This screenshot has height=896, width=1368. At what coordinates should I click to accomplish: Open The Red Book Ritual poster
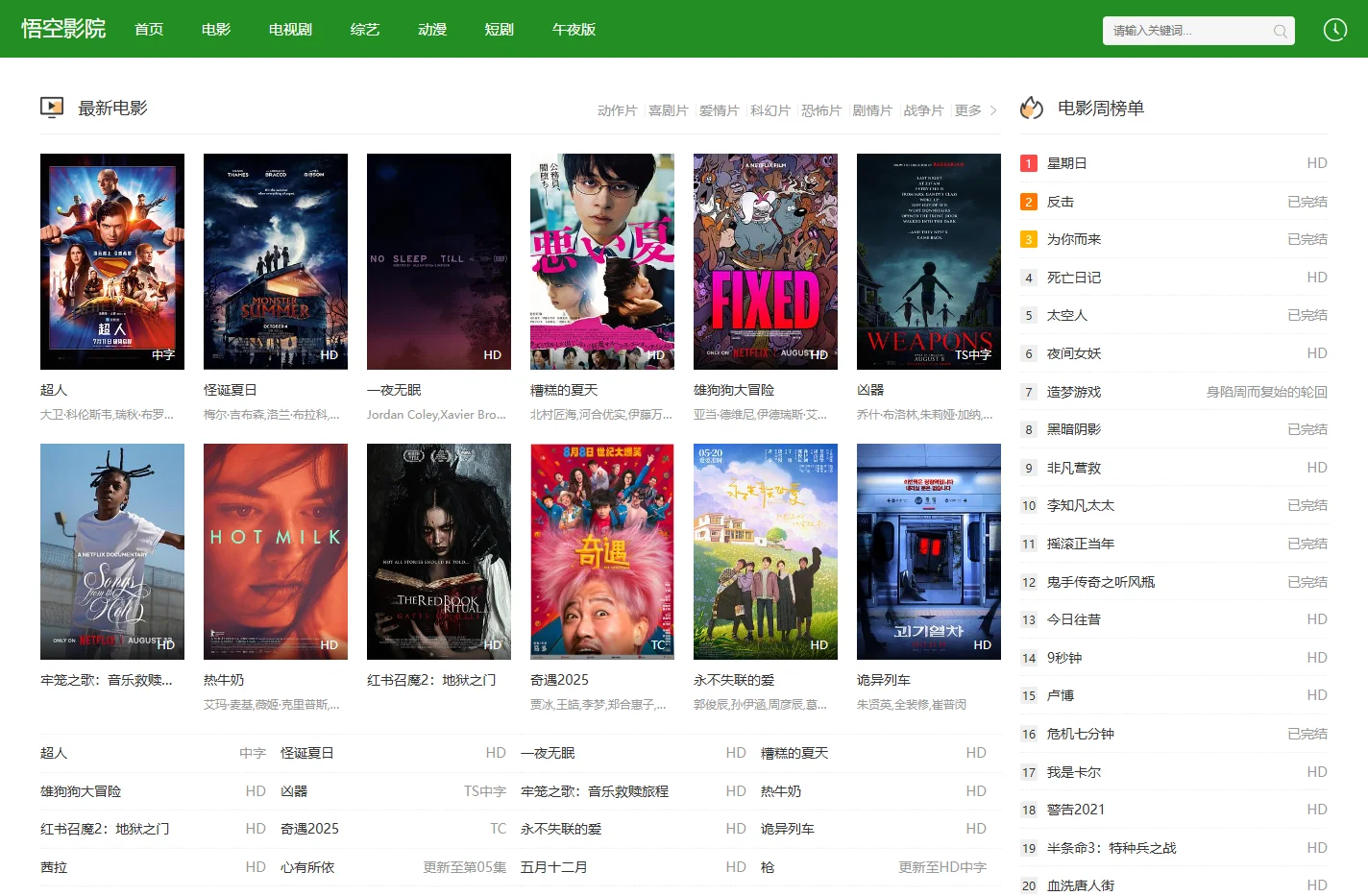point(439,551)
